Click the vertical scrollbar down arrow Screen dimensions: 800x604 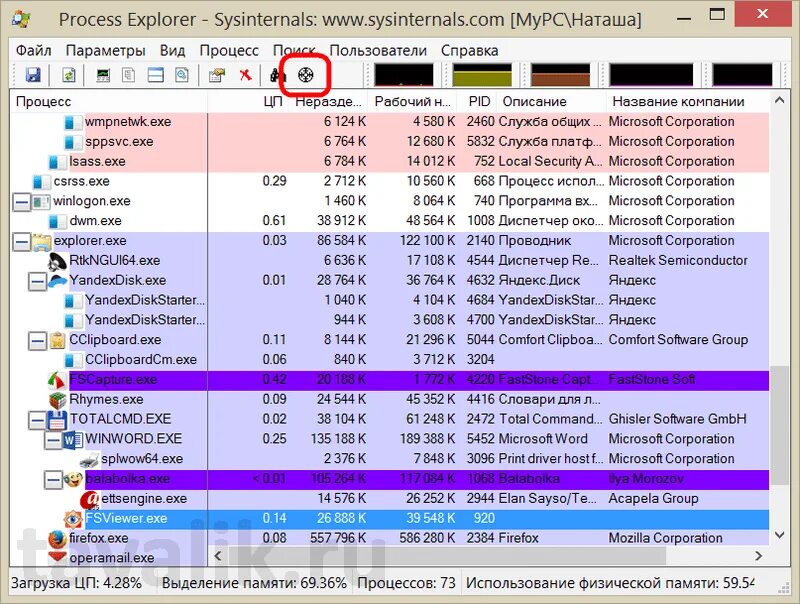[779, 535]
